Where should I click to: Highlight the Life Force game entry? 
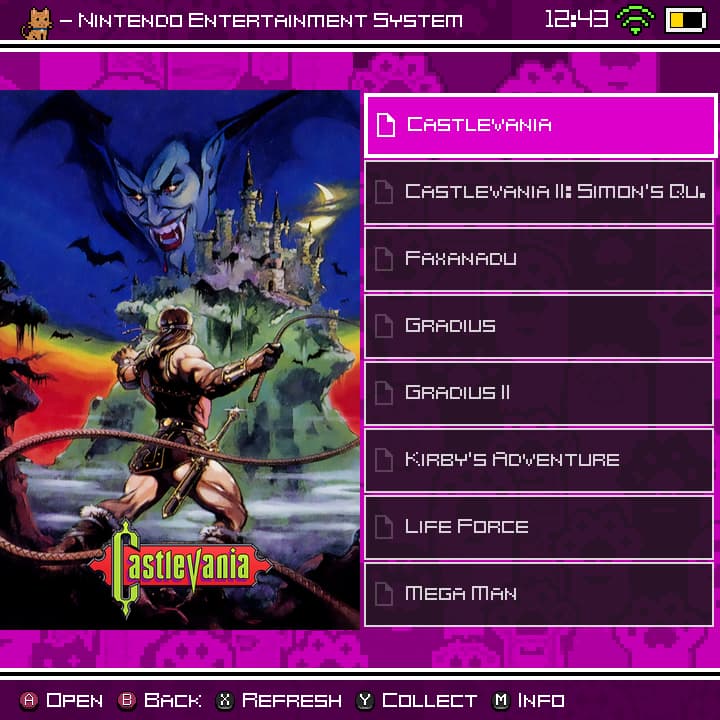click(540, 527)
